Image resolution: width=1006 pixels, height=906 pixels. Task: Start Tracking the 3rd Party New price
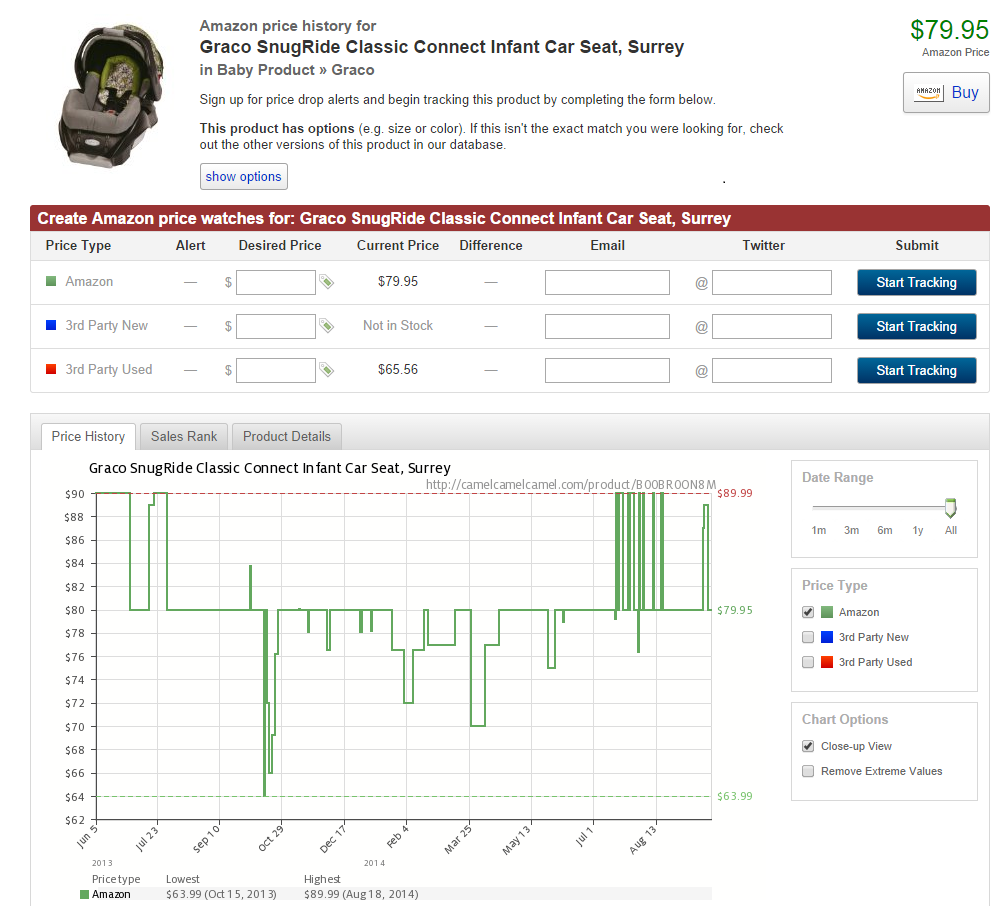(x=917, y=327)
